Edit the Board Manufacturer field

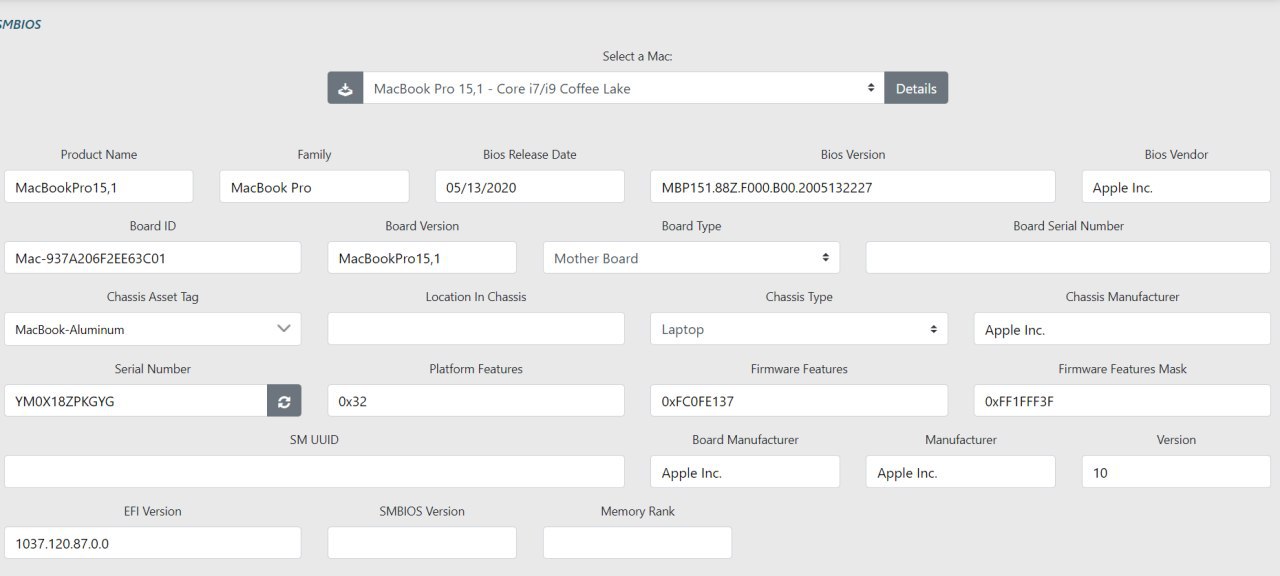745,472
